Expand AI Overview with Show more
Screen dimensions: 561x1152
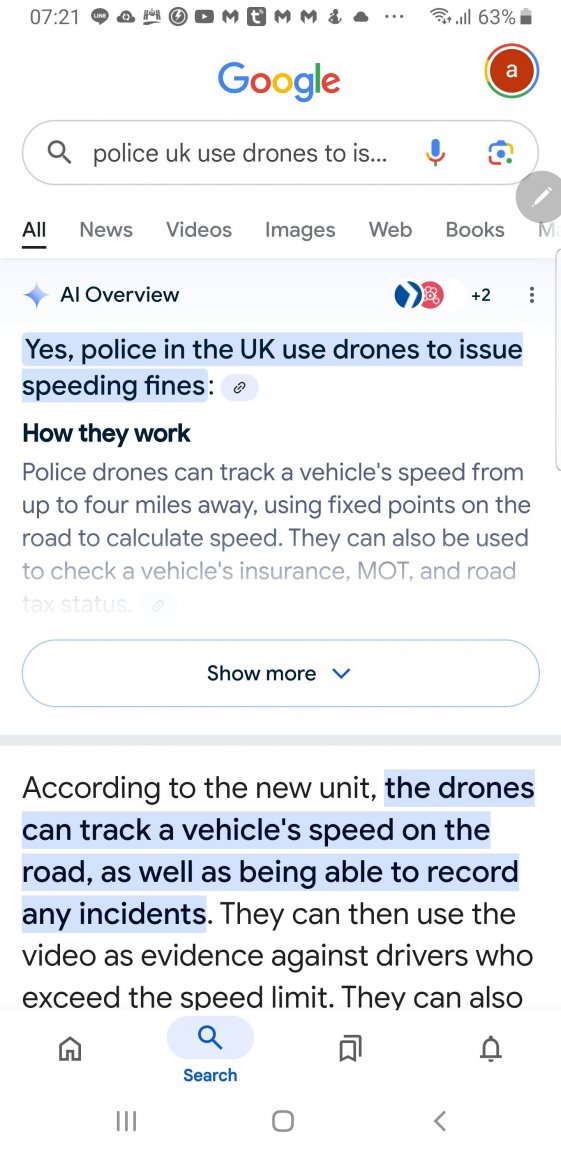[x=280, y=673]
